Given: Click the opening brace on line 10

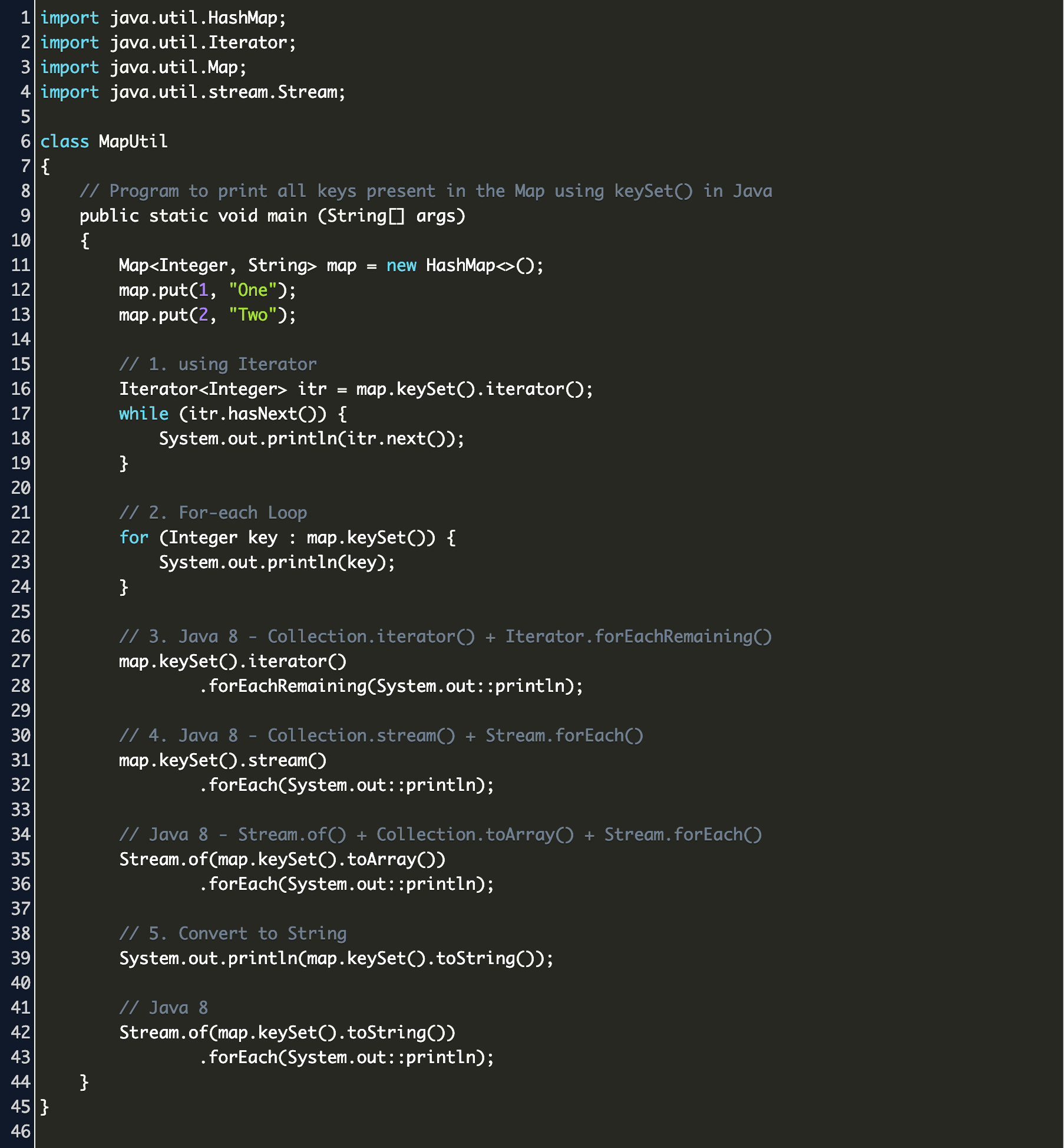Looking at the screenshot, I should coord(84,240).
